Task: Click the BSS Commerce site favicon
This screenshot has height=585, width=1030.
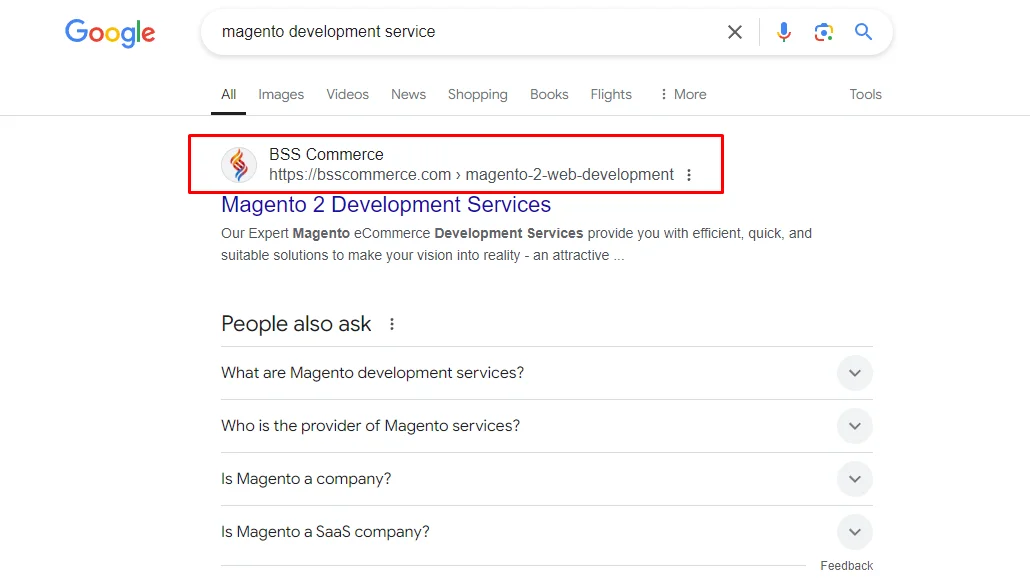Action: coord(238,164)
